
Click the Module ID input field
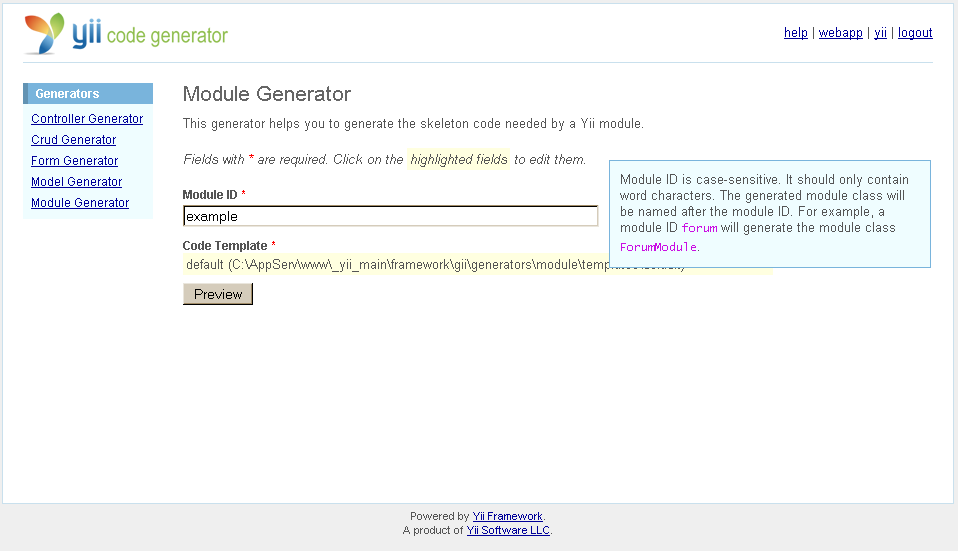390,216
